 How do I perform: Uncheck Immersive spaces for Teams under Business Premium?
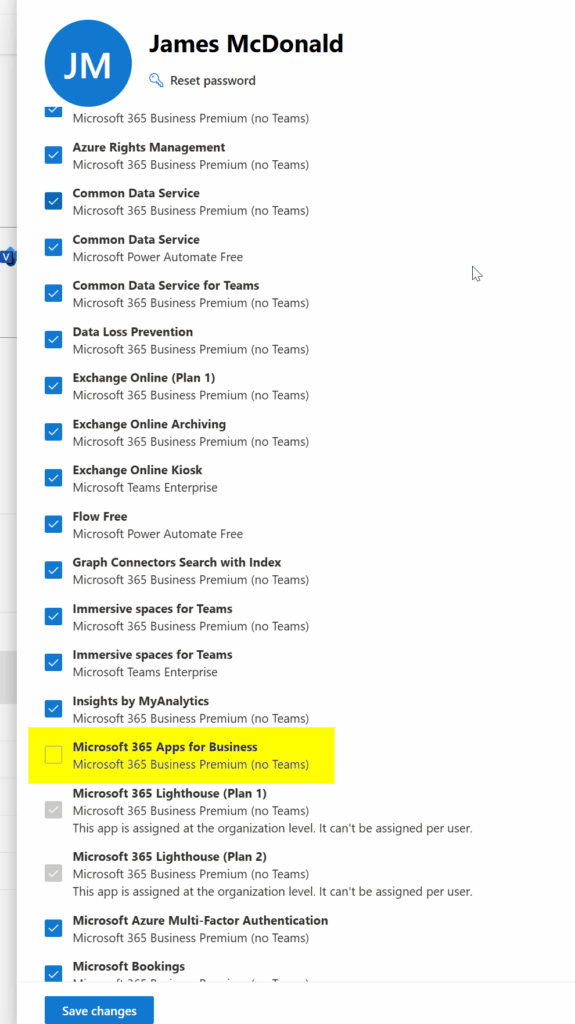tap(54, 616)
